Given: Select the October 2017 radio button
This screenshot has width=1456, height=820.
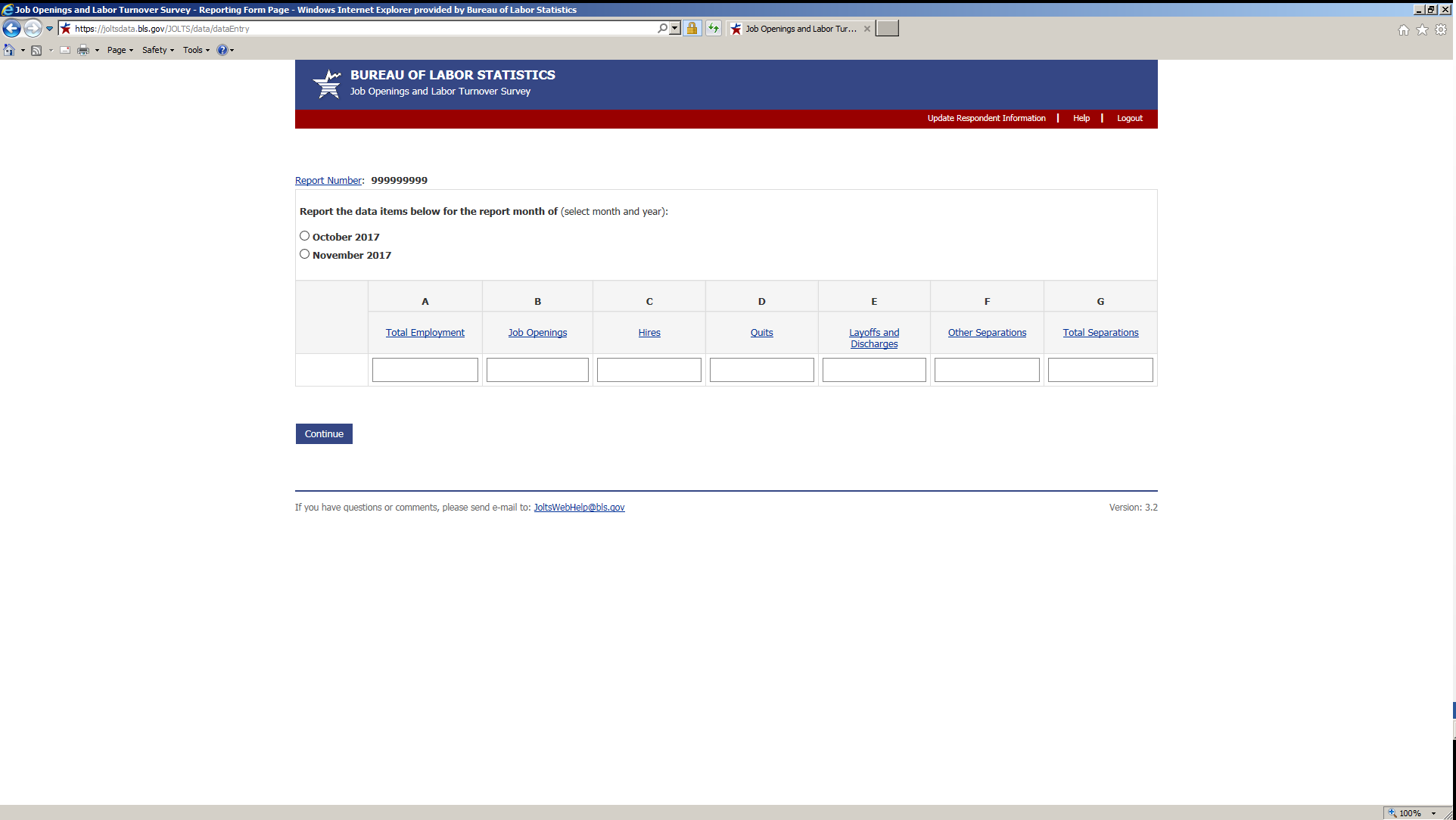Looking at the screenshot, I should click(304, 236).
